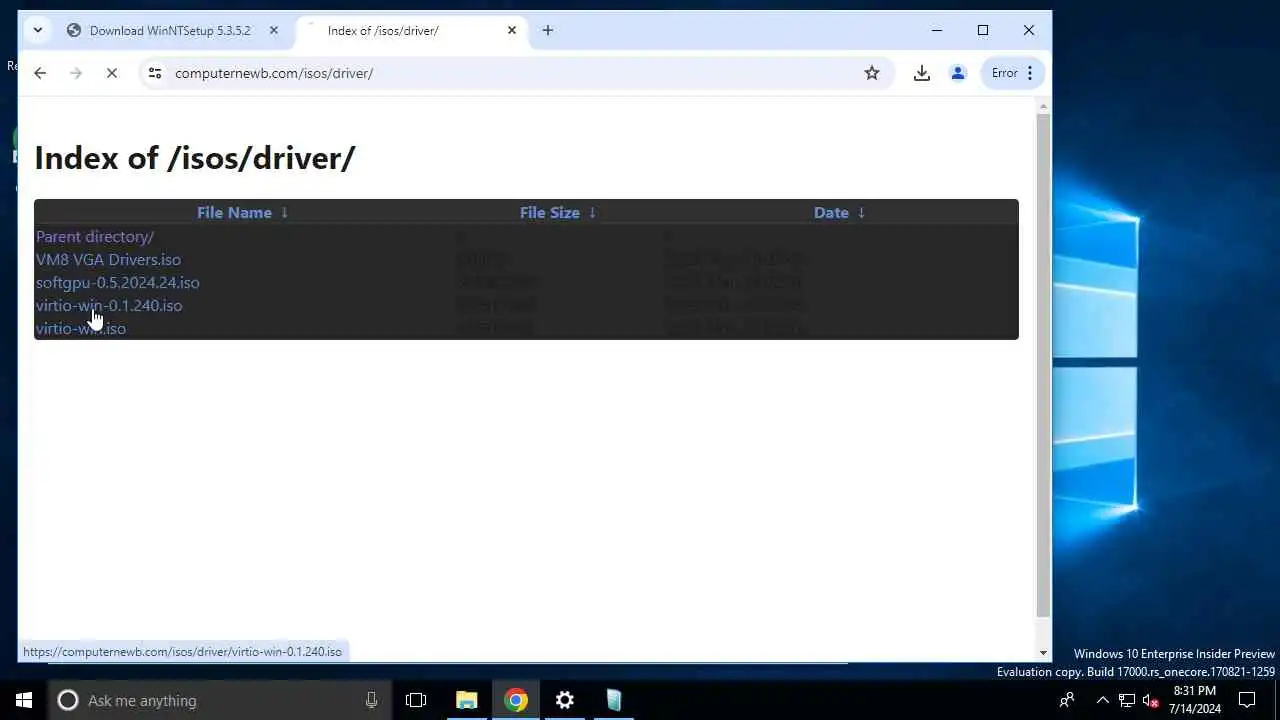Screen dimensions: 1280x720
Task: Open the network status tray icon
Action: (x=1127, y=700)
